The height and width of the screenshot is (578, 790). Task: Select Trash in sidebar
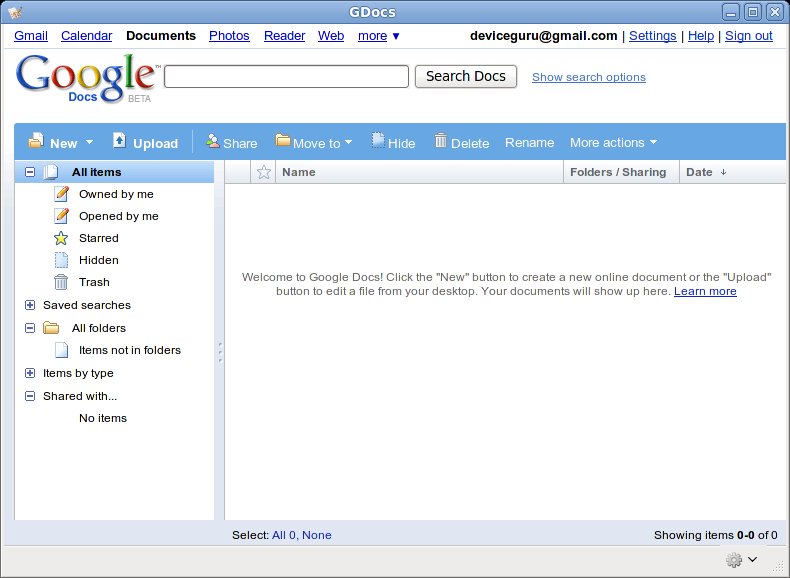[x=94, y=282]
